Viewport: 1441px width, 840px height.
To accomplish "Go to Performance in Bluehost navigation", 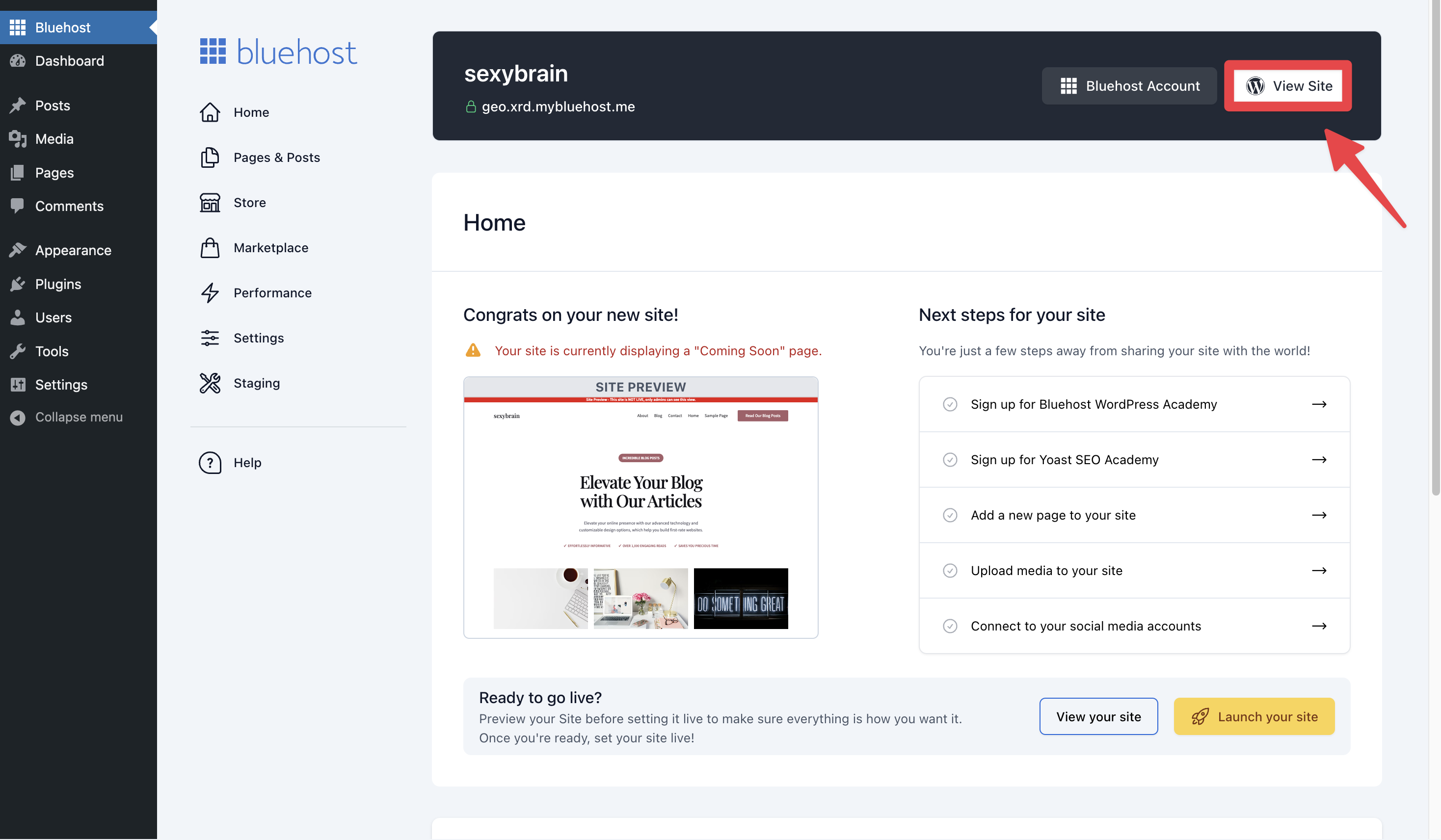I will (x=272, y=293).
